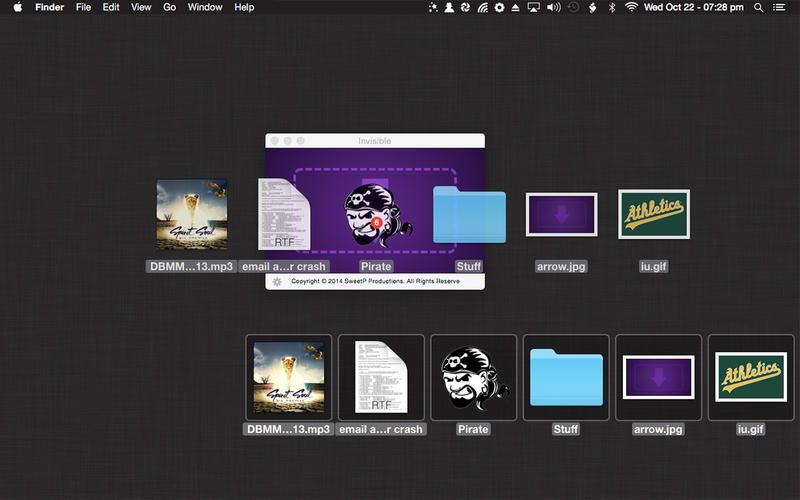Select the iu.gif Athletics thumbnail in bottom row

click(751, 377)
